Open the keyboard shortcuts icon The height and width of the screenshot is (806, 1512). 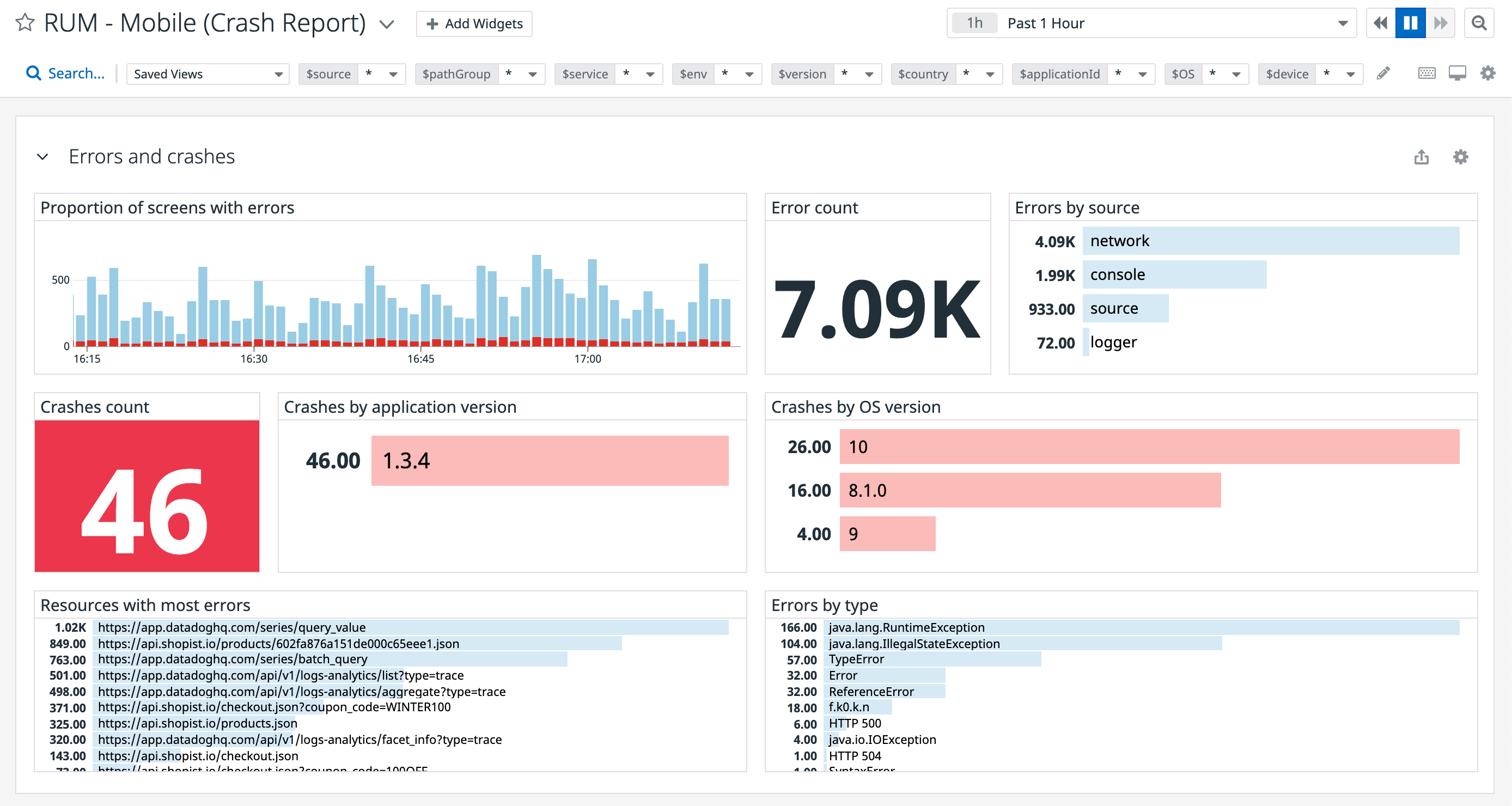pos(1426,74)
